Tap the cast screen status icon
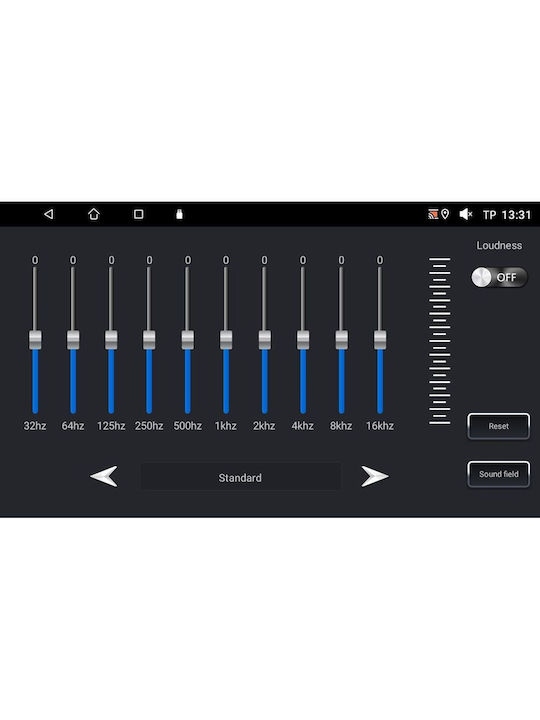The height and width of the screenshot is (720, 540). [433, 214]
